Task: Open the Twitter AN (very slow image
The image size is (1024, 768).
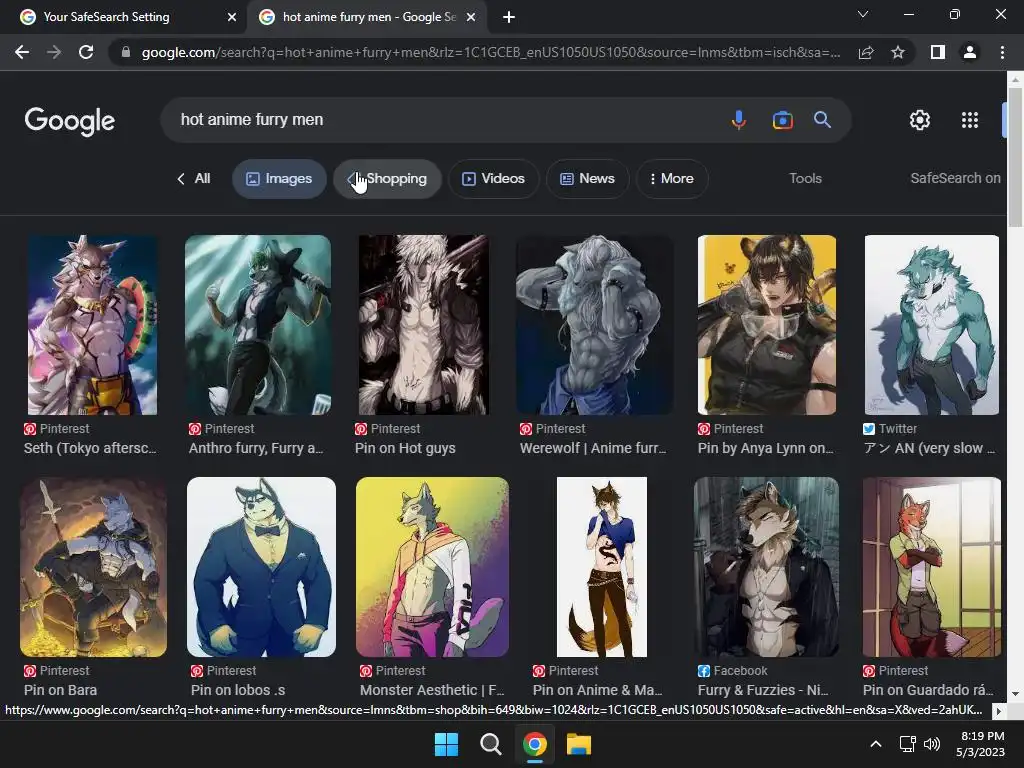Action: coord(932,325)
